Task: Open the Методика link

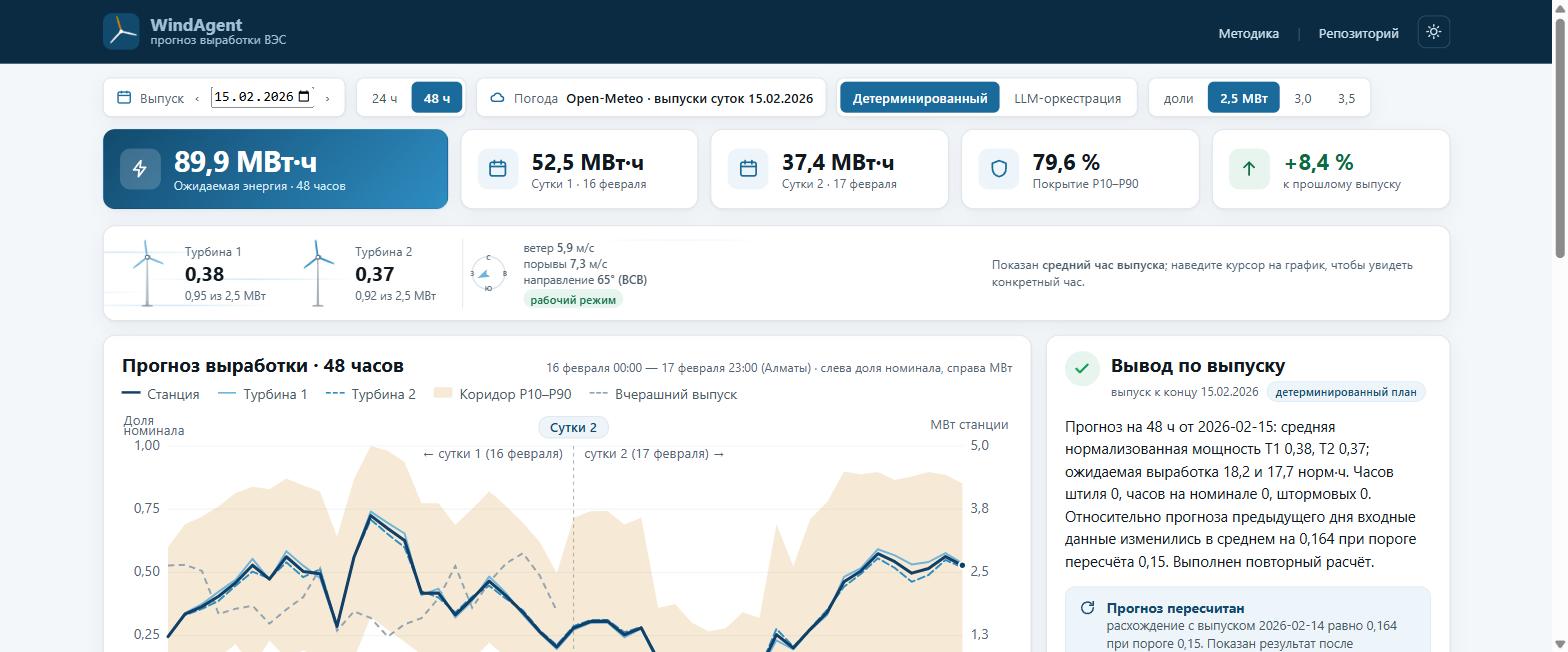Action: (x=1248, y=33)
